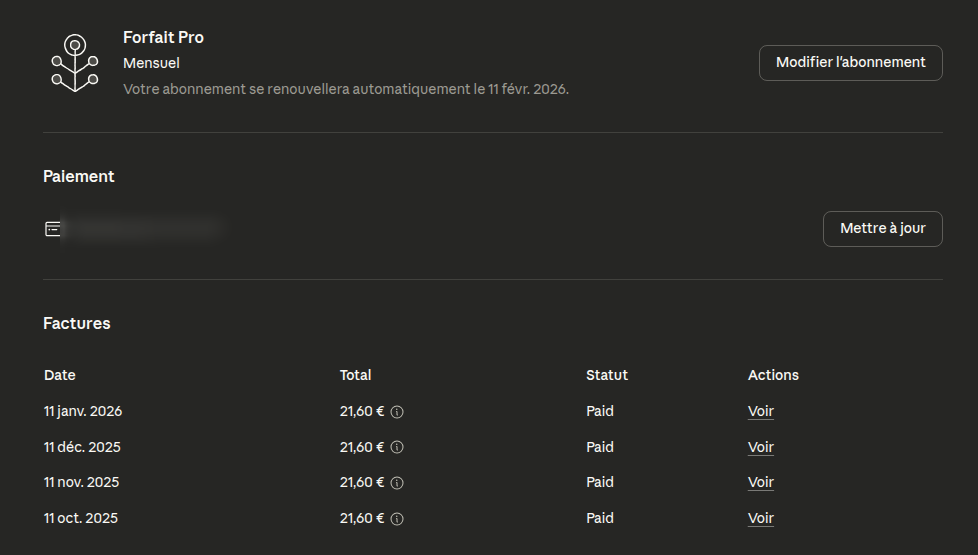Viewport: 978px width, 555px height.
Task: Click the Forfait Pro plan title
Action: pos(163,37)
